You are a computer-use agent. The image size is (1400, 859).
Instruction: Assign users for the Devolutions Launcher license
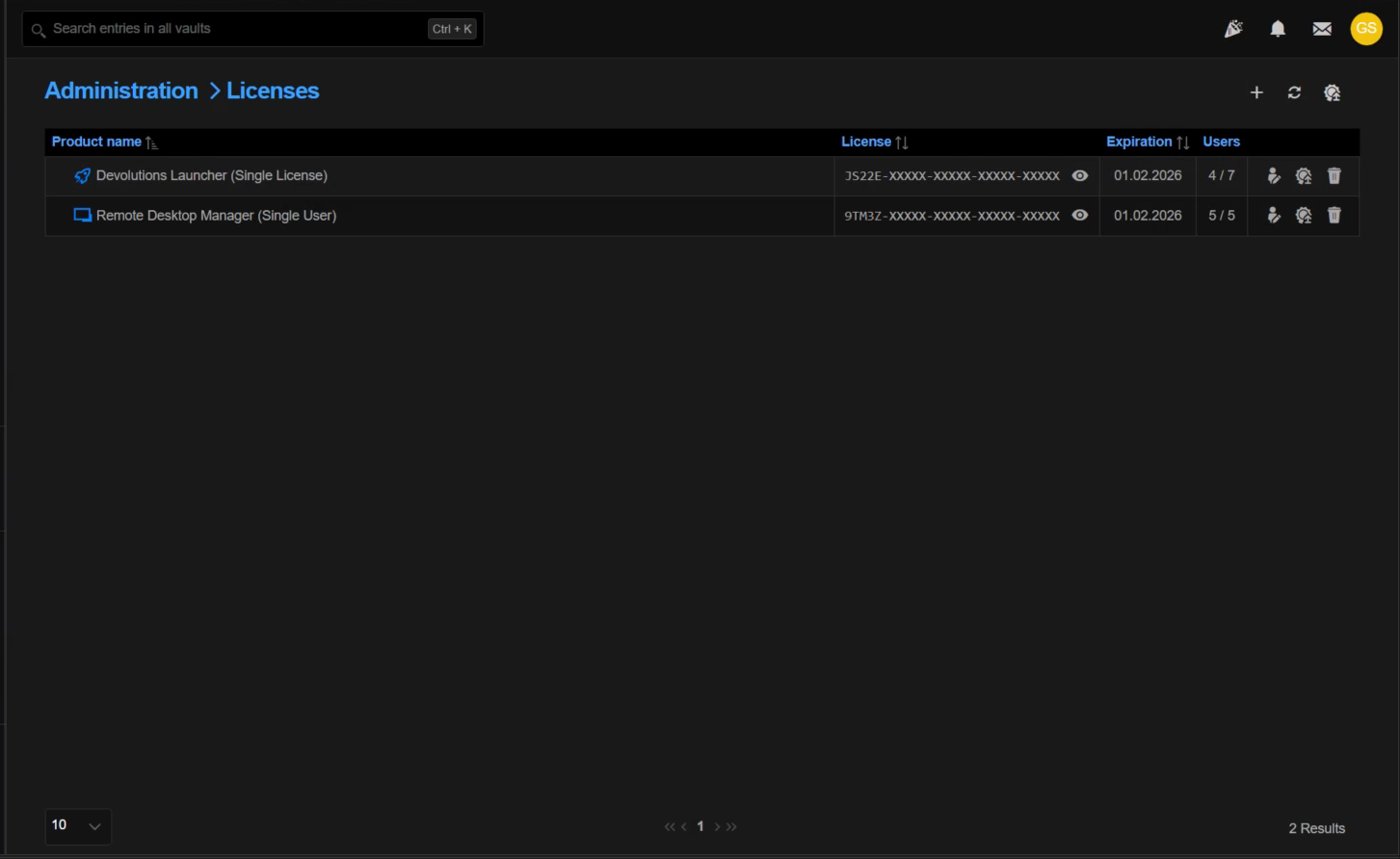[1274, 176]
